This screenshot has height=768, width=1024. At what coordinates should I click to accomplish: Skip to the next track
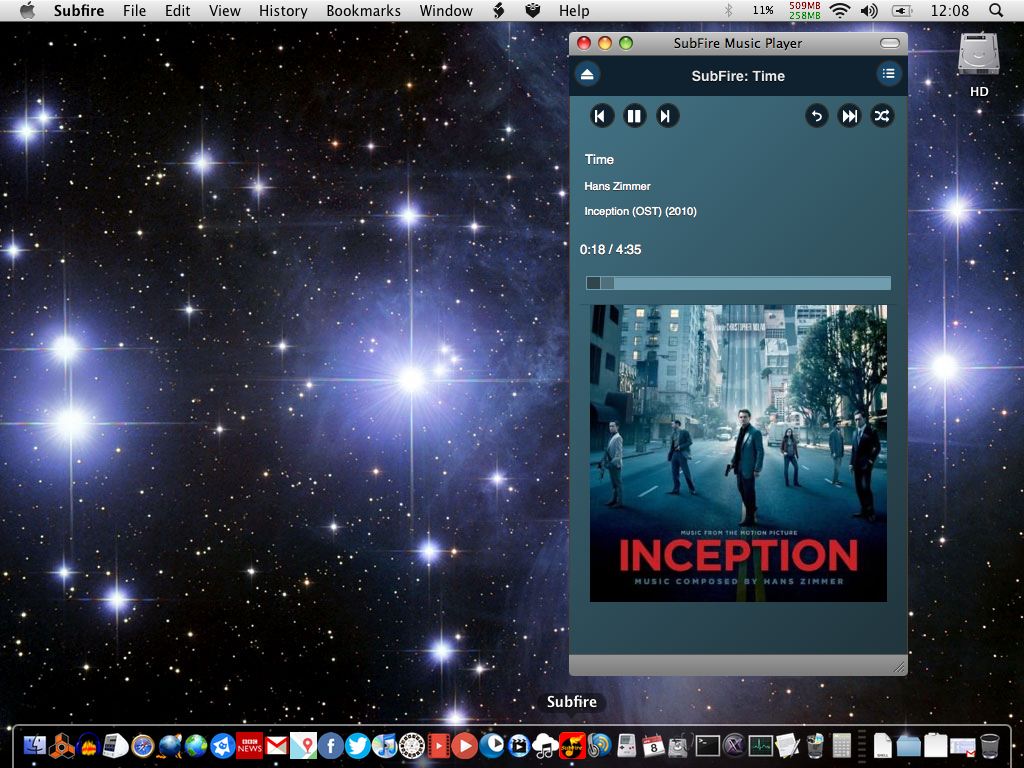click(x=666, y=116)
